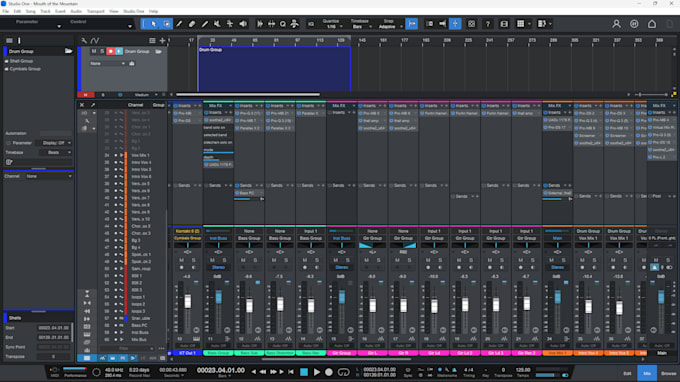Viewport: 680px width, 382px height.
Task: Open the Parameter dropdown arrow
Action: pos(59,27)
